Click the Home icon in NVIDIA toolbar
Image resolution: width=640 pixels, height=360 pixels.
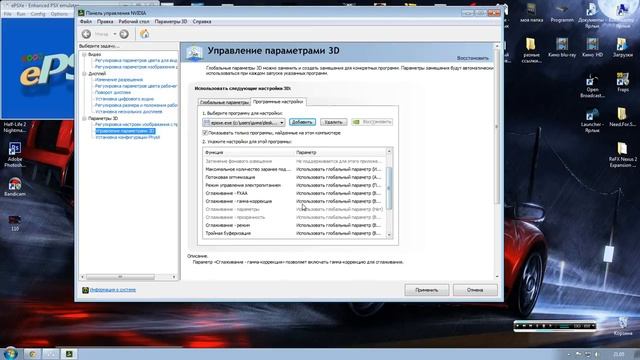[144, 34]
